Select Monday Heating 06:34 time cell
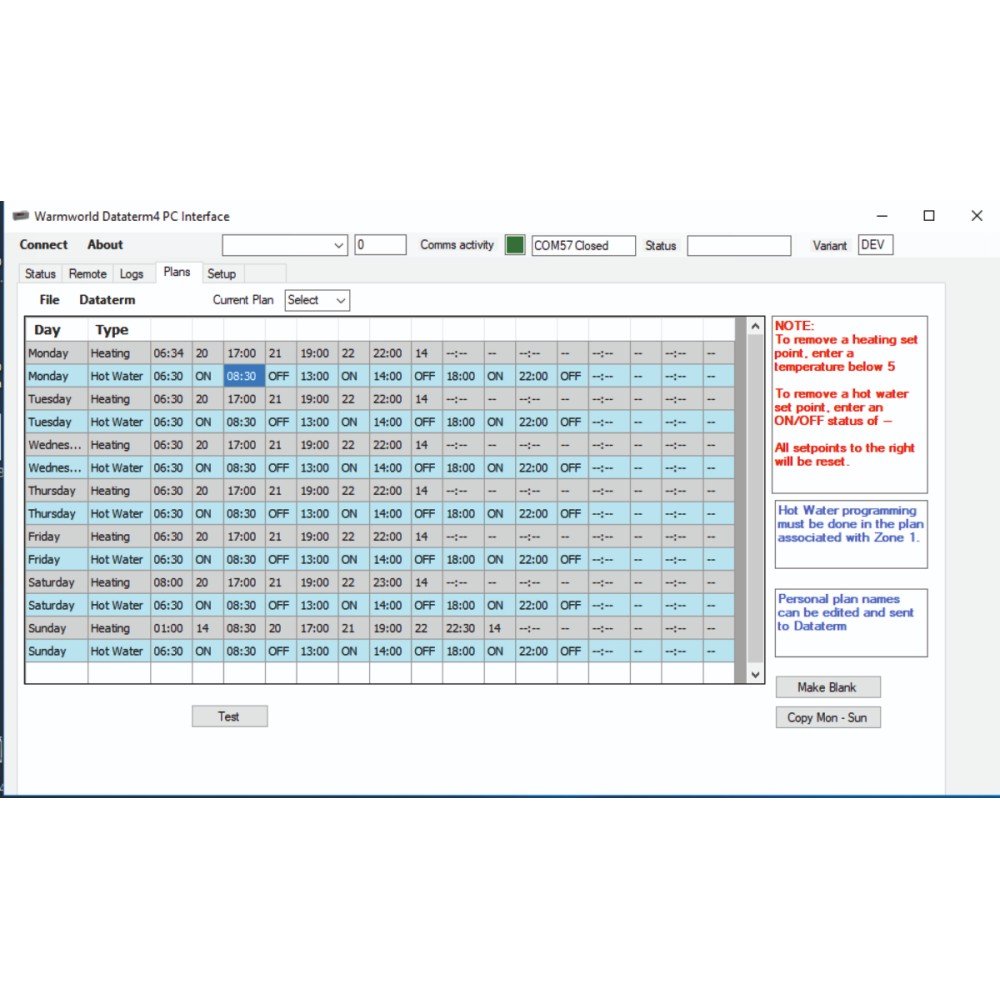The width and height of the screenshot is (1000, 1000). click(x=171, y=353)
